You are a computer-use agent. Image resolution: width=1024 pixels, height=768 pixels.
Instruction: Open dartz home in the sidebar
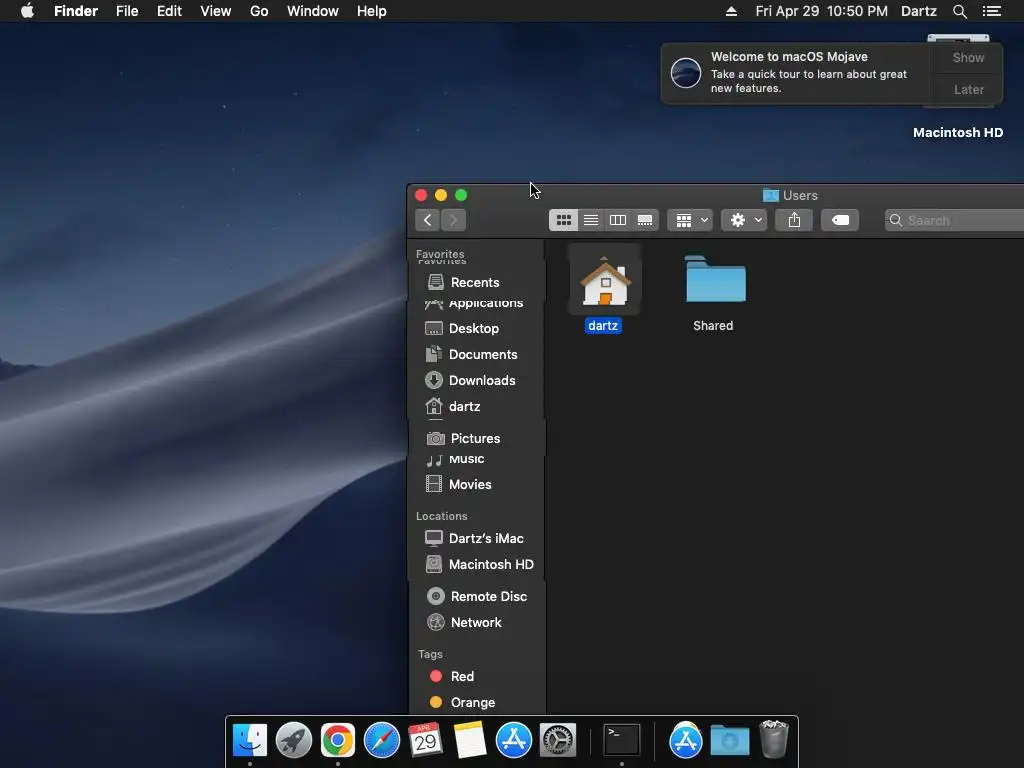pyautogui.click(x=464, y=407)
